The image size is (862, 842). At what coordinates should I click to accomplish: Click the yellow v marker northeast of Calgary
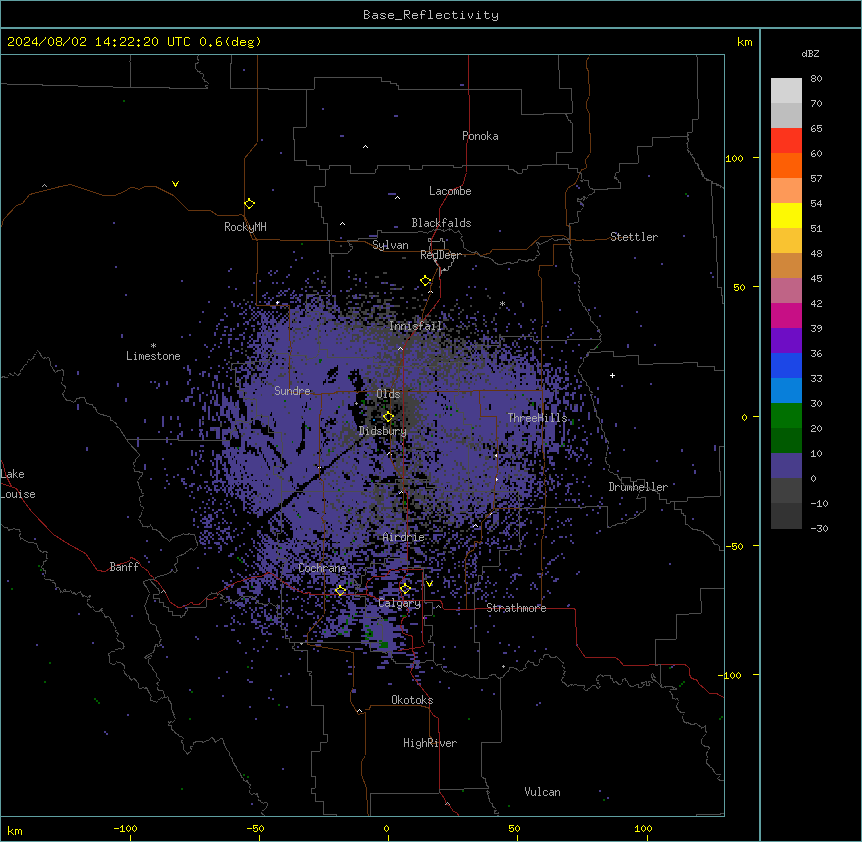point(429,584)
